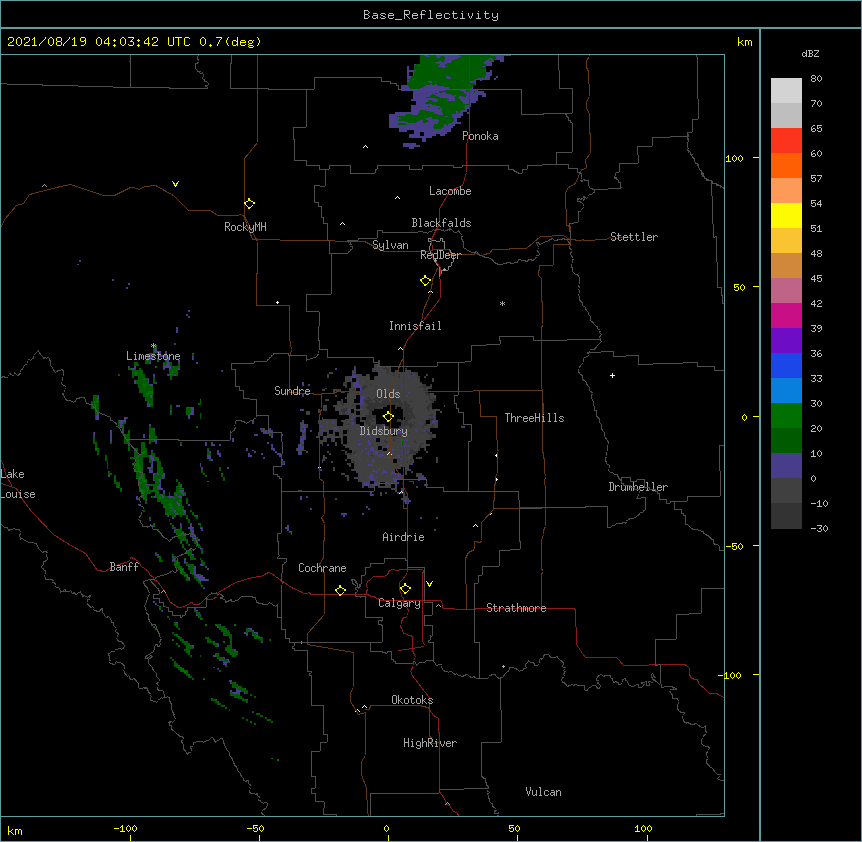Click the Limestone label
This screenshot has width=862, height=842.
153,356
